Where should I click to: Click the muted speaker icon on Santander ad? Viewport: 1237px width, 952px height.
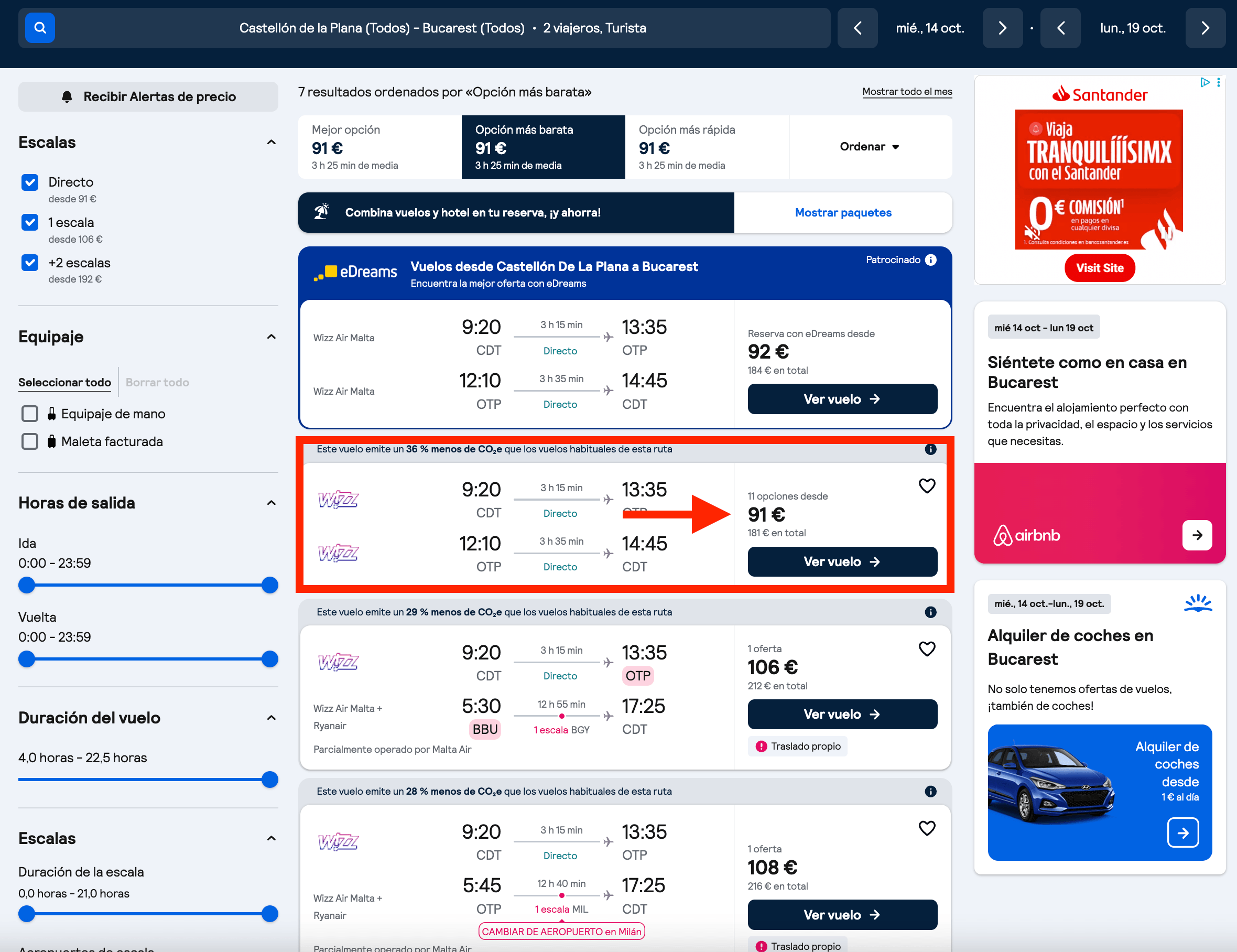click(x=1032, y=232)
